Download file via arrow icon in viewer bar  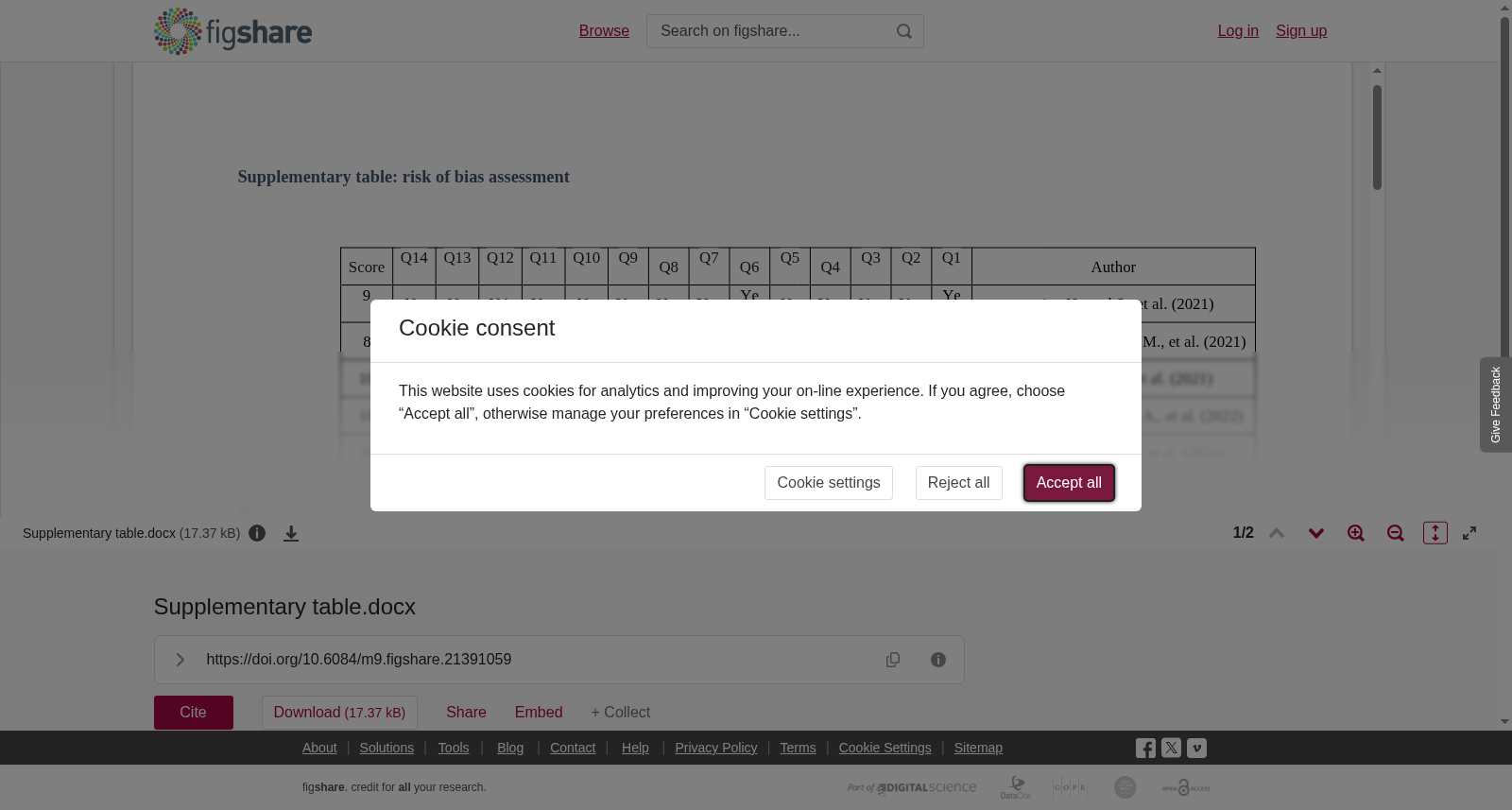pyautogui.click(x=291, y=533)
